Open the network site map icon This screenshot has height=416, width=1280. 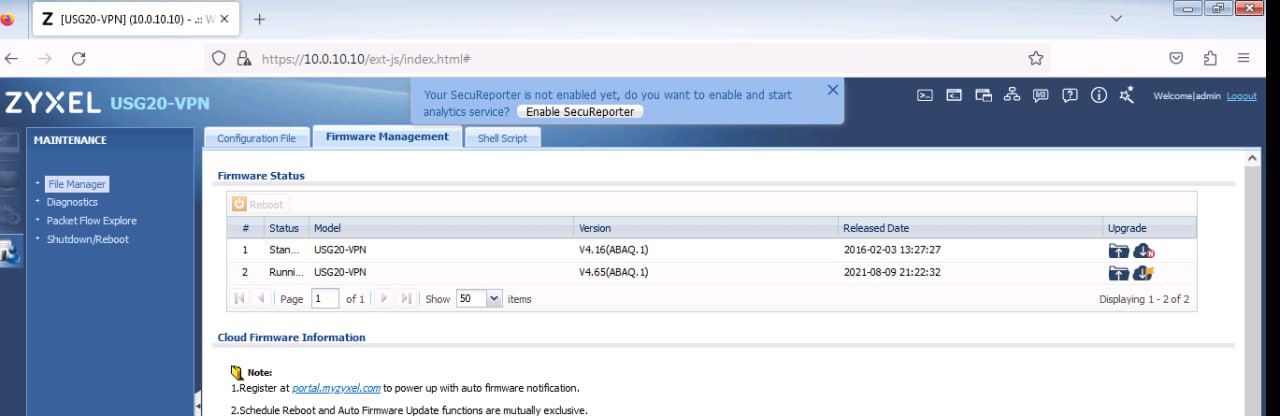click(1012, 95)
